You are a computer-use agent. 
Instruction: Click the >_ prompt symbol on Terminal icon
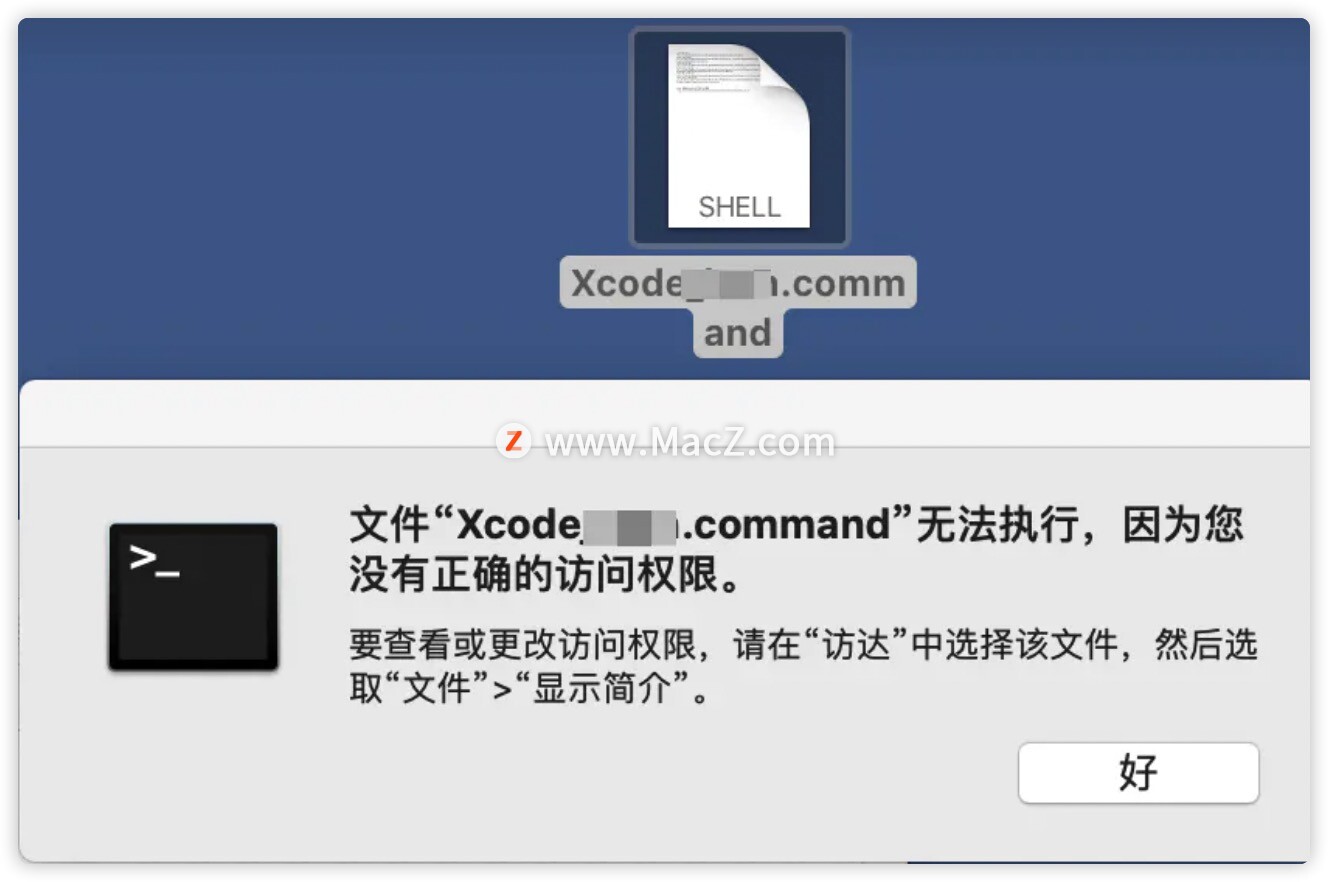155,560
